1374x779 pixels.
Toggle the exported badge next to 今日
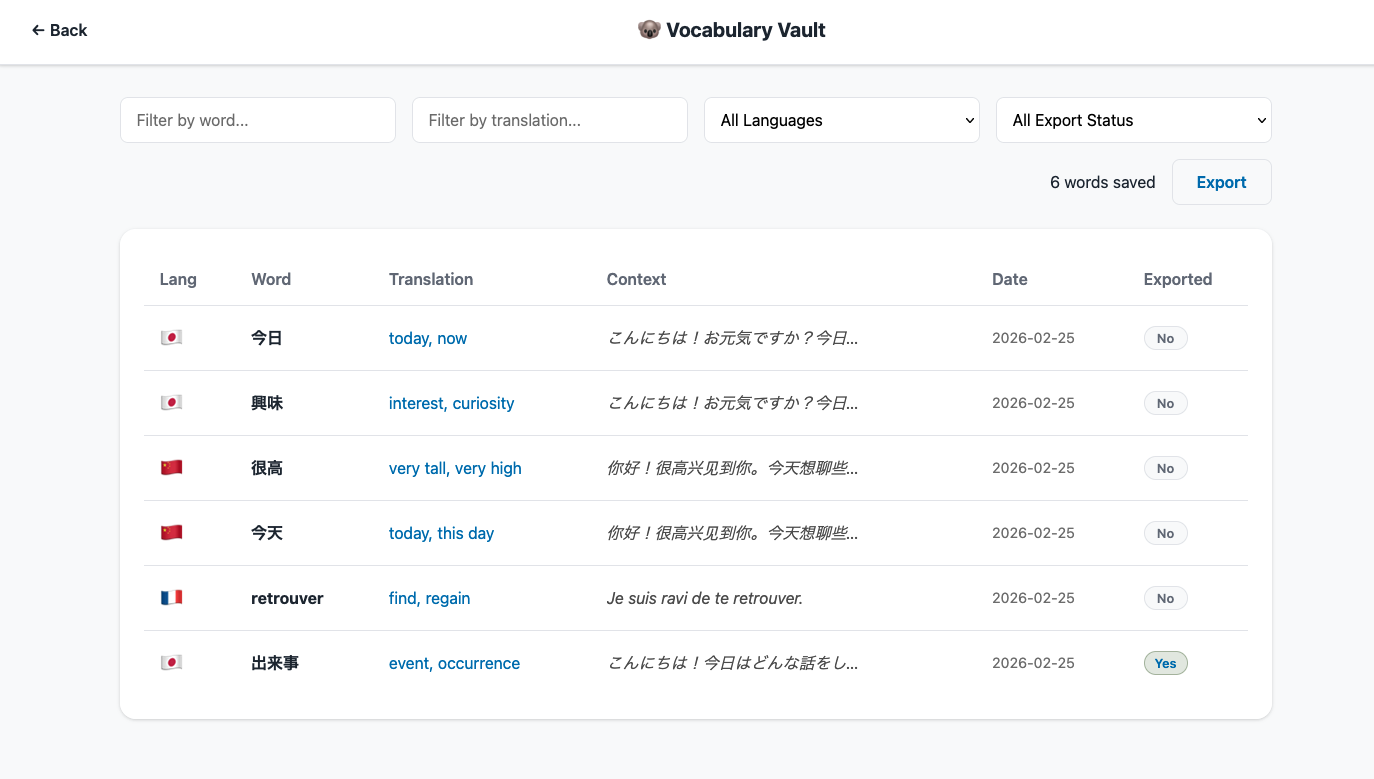(1165, 337)
